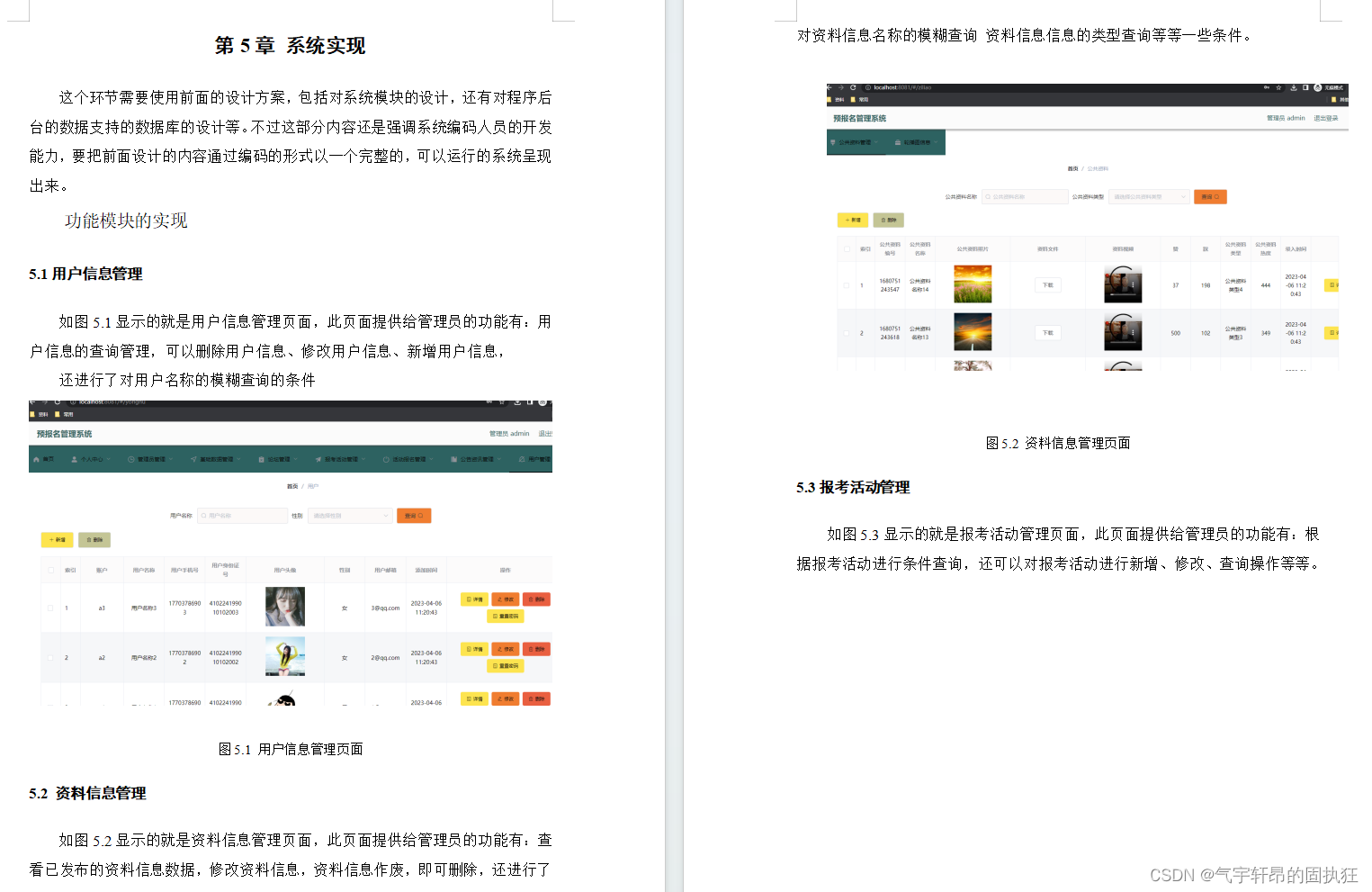1372x892 pixels.
Task: Click forward arrow in Figure 5.2 browser bar
Action: (x=840, y=87)
